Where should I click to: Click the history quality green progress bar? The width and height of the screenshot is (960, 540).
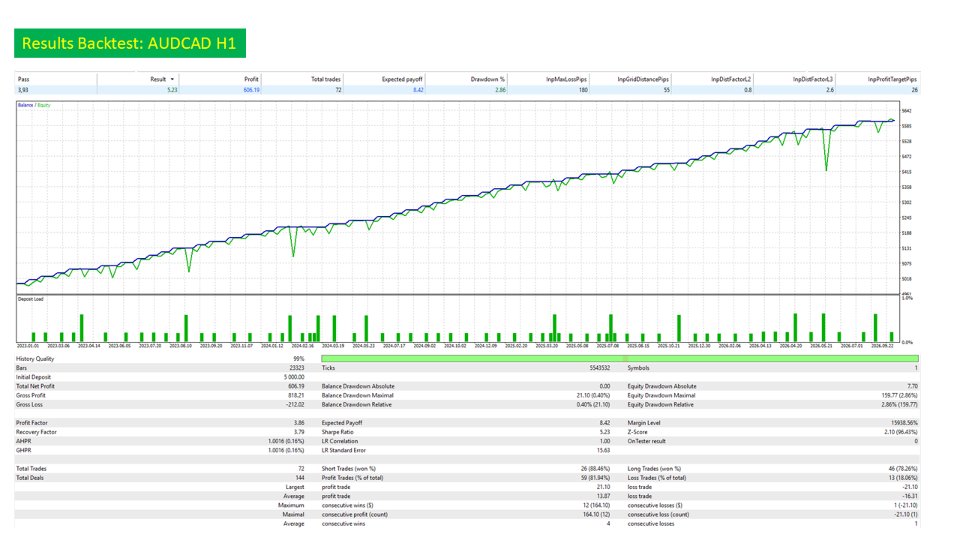[620, 359]
